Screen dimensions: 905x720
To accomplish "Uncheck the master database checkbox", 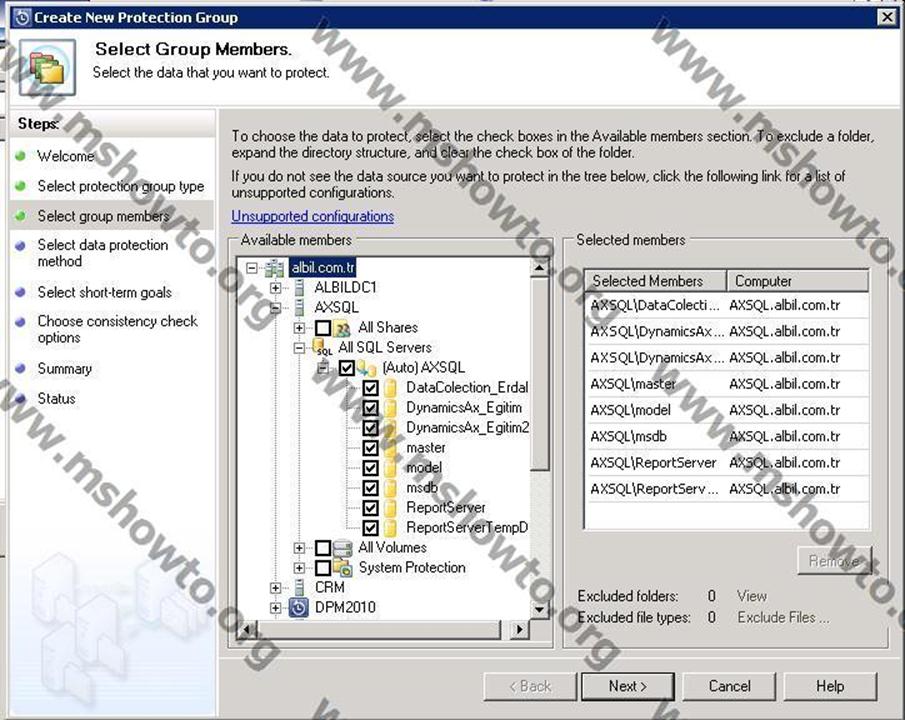I will coord(371,448).
